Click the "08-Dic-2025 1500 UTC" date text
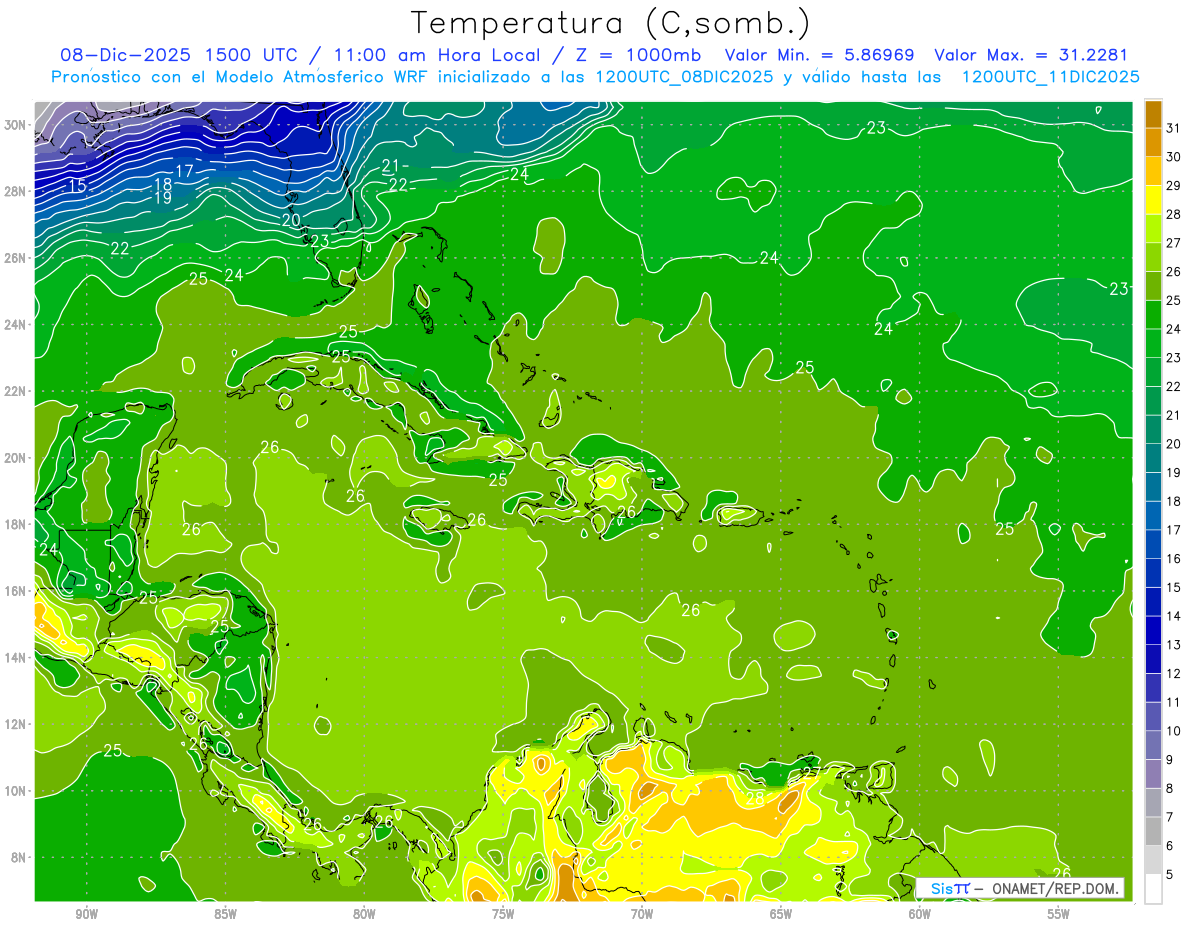This screenshot has height=927, width=1200. click(183, 55)
